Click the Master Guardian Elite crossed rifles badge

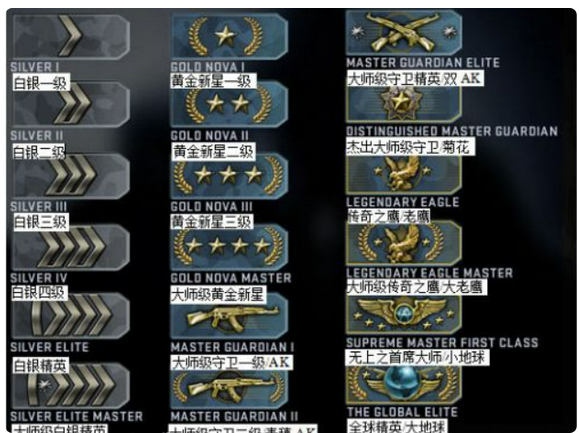404,32
